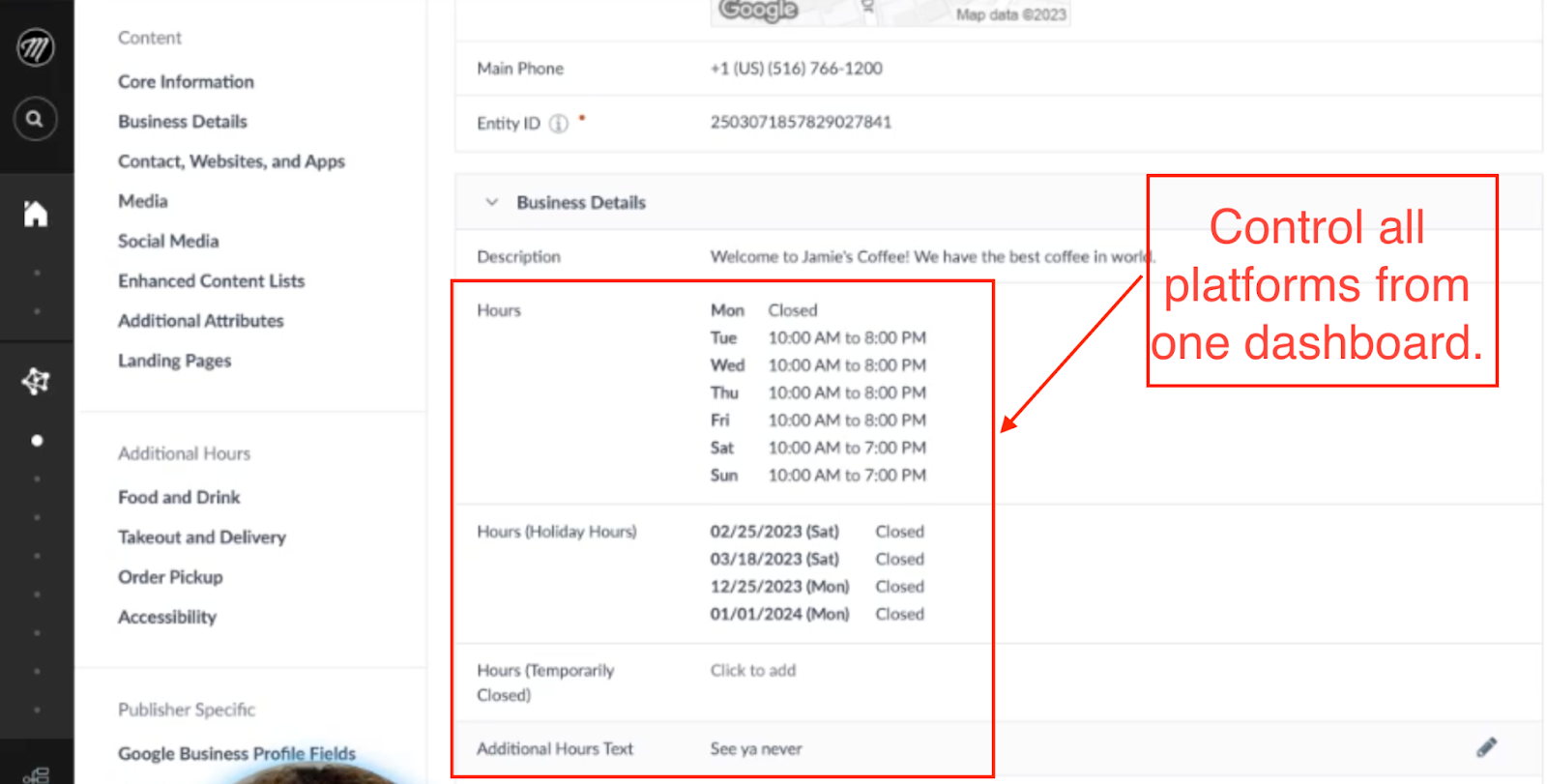Open Additional Attributes section
Screen dimensions: 1547x784
(x=200, y=320)
